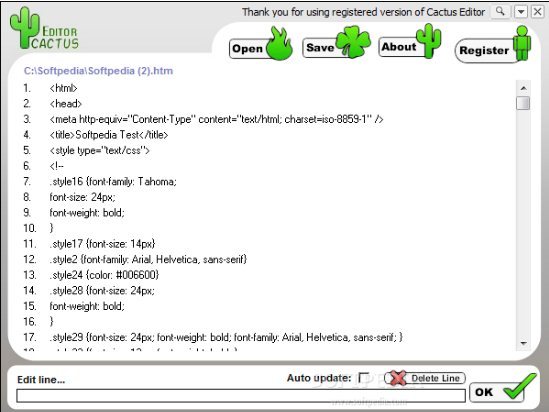Enable the Auto update checkbox
The height and width of the screenshot is (412, 549).
[364, 378]
